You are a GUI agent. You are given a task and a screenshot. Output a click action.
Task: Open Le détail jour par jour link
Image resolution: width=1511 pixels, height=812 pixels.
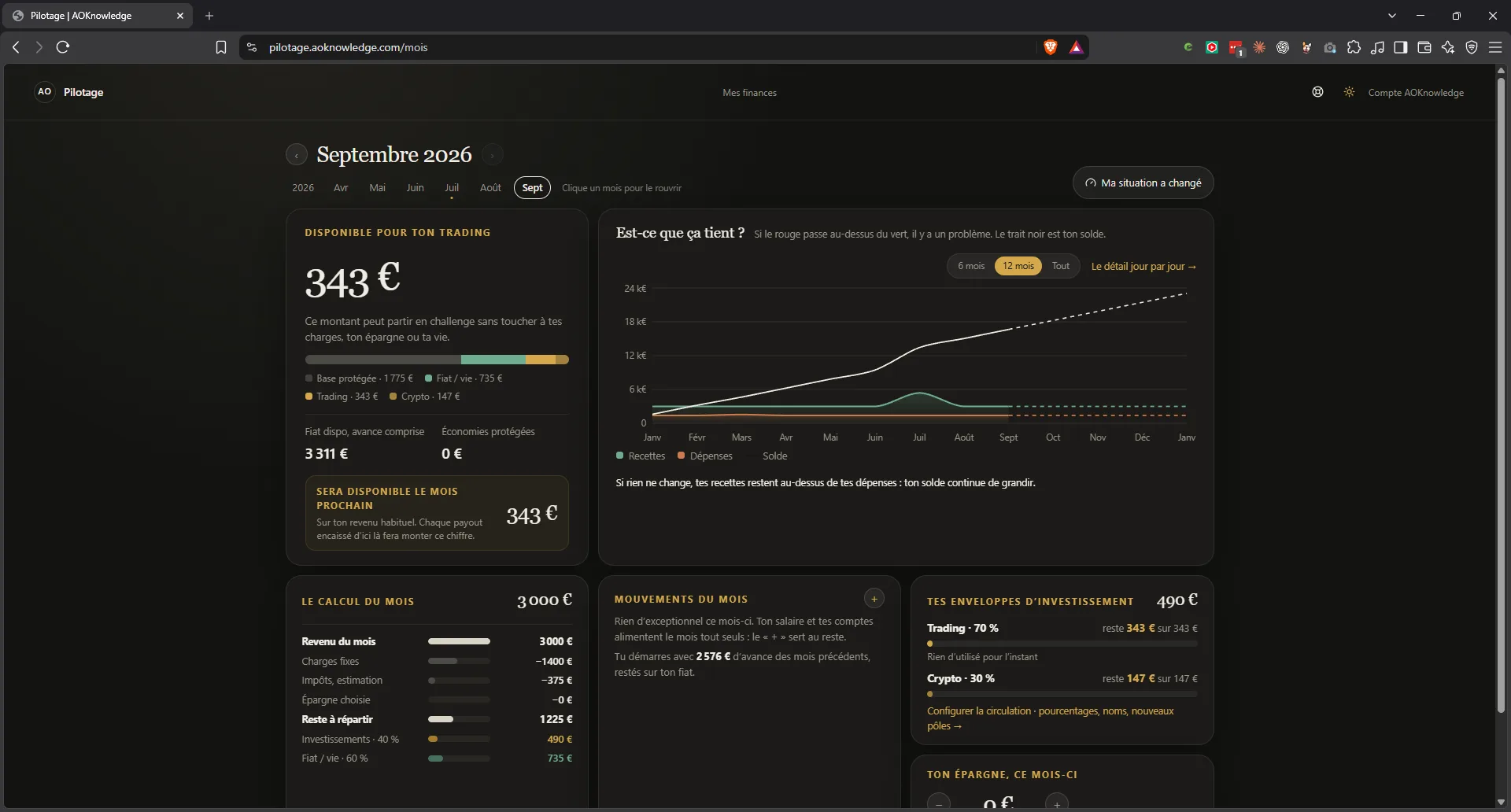click(x=1143, y=267)
